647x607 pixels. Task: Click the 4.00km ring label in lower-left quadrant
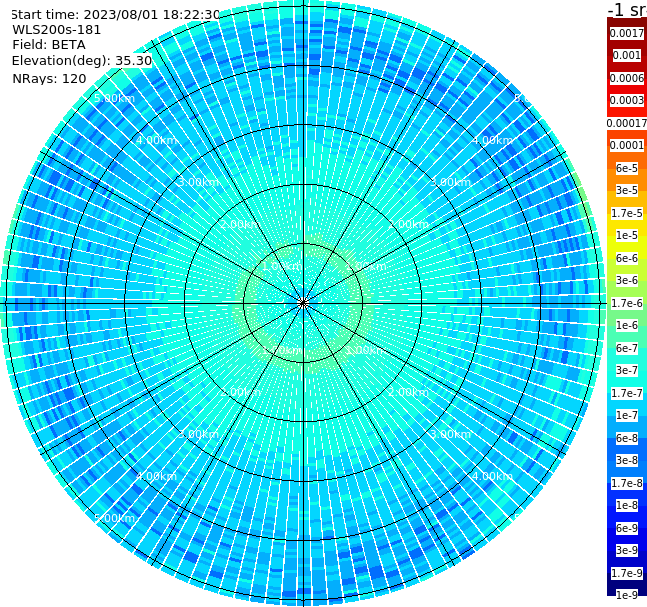156,476
